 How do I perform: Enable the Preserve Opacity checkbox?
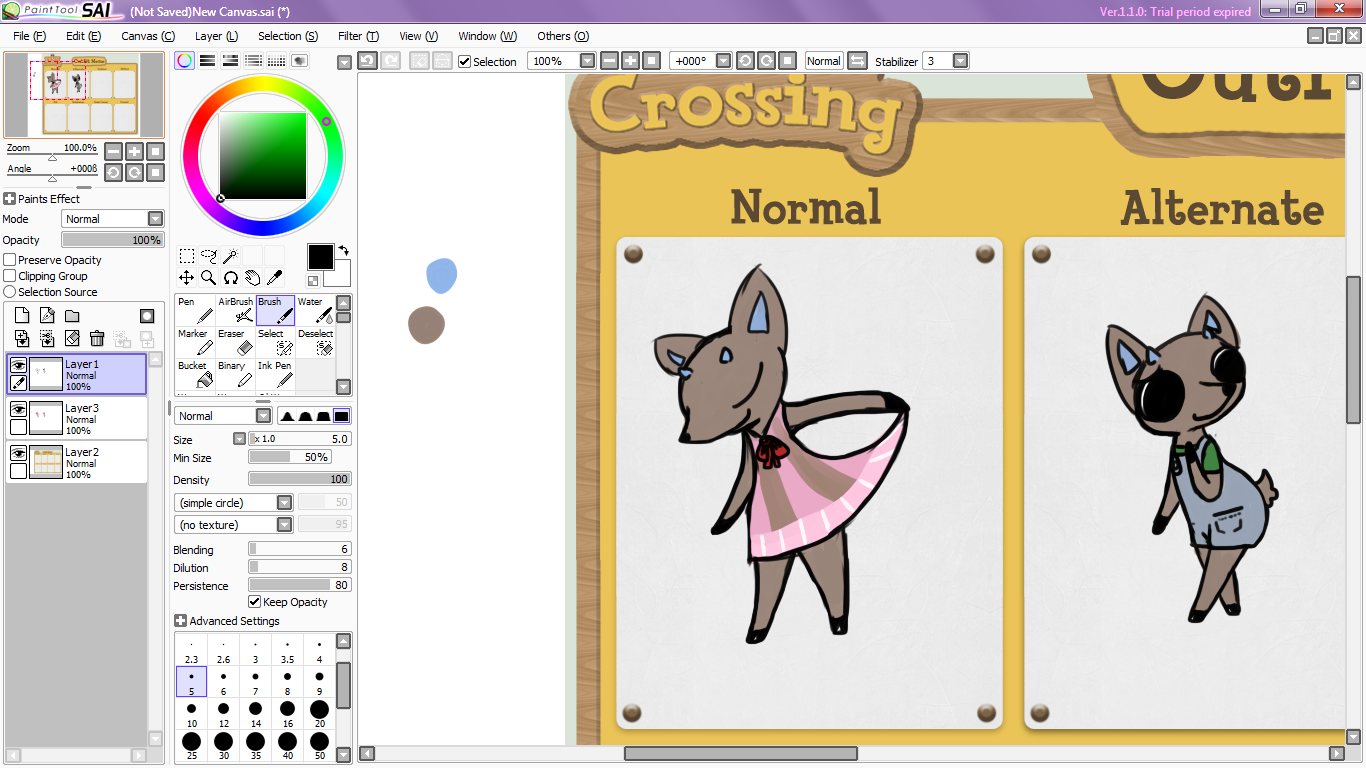tap(10, 260)
